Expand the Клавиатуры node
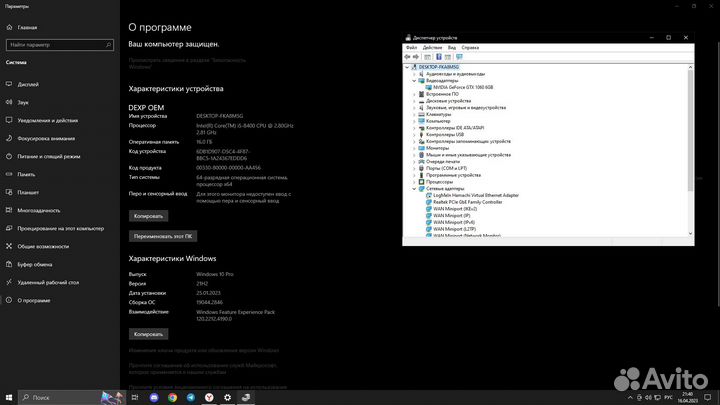Screen dimensions: 720x405 (x=414, y=114)
